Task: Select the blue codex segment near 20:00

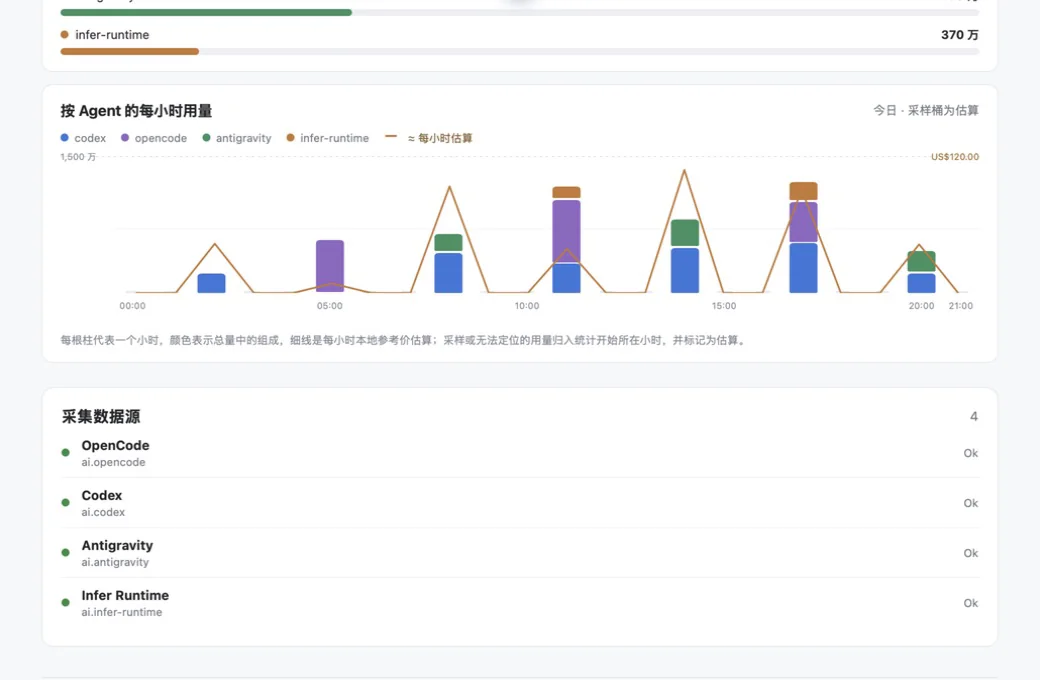Action: coord(921,283)
